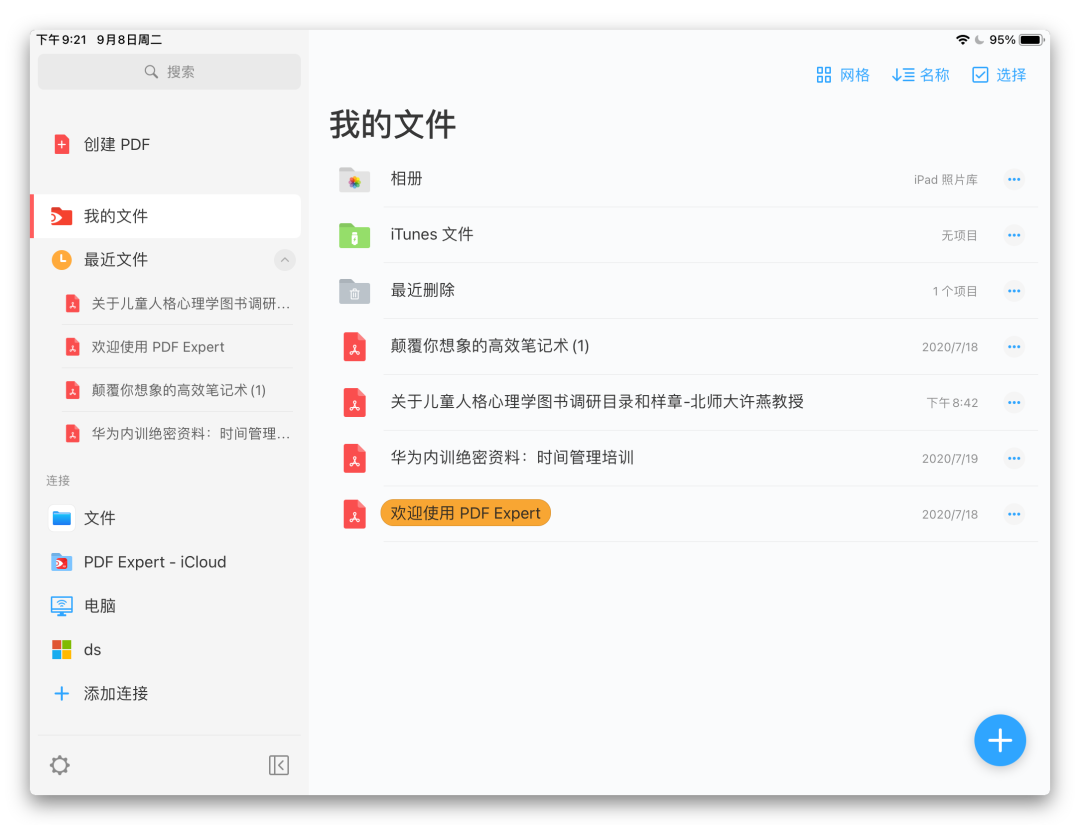Open more options for iTunes 文件 row
Image resolution: width=1080 pixels, height=825 pixels.
(x=1014, y=236)
